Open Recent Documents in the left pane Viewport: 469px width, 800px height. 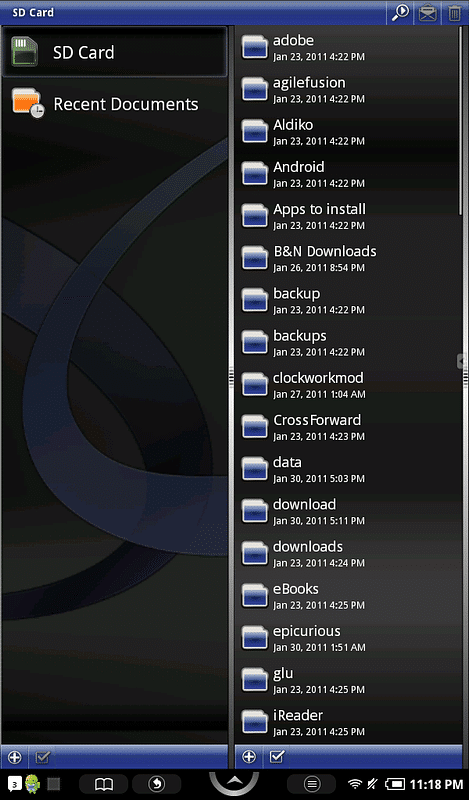point(114,104)
